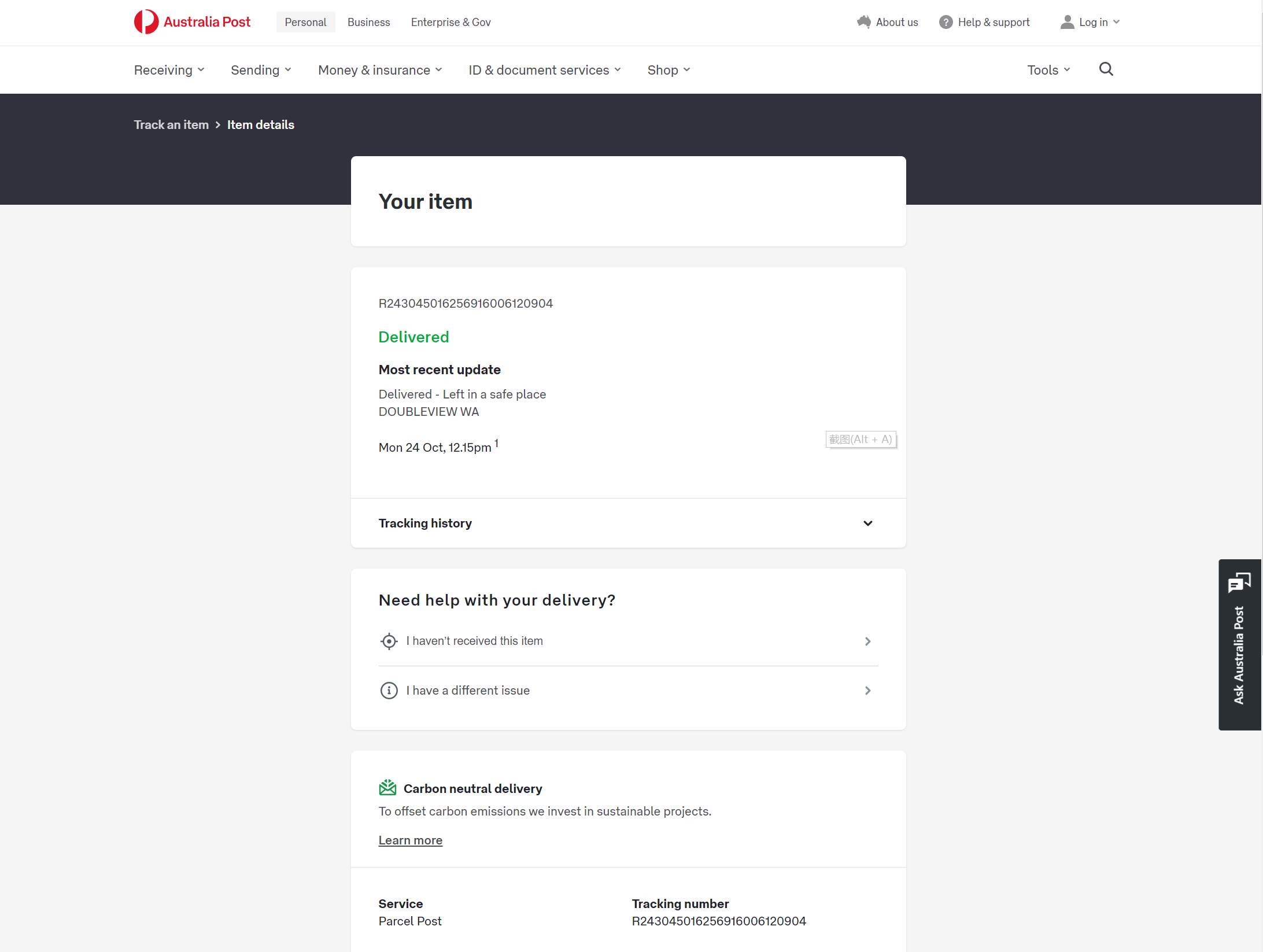The width and height of the screenshot is (1263, 952).
Task: Open the Receiving dropdown menu
Action: (x=169, y=70)
